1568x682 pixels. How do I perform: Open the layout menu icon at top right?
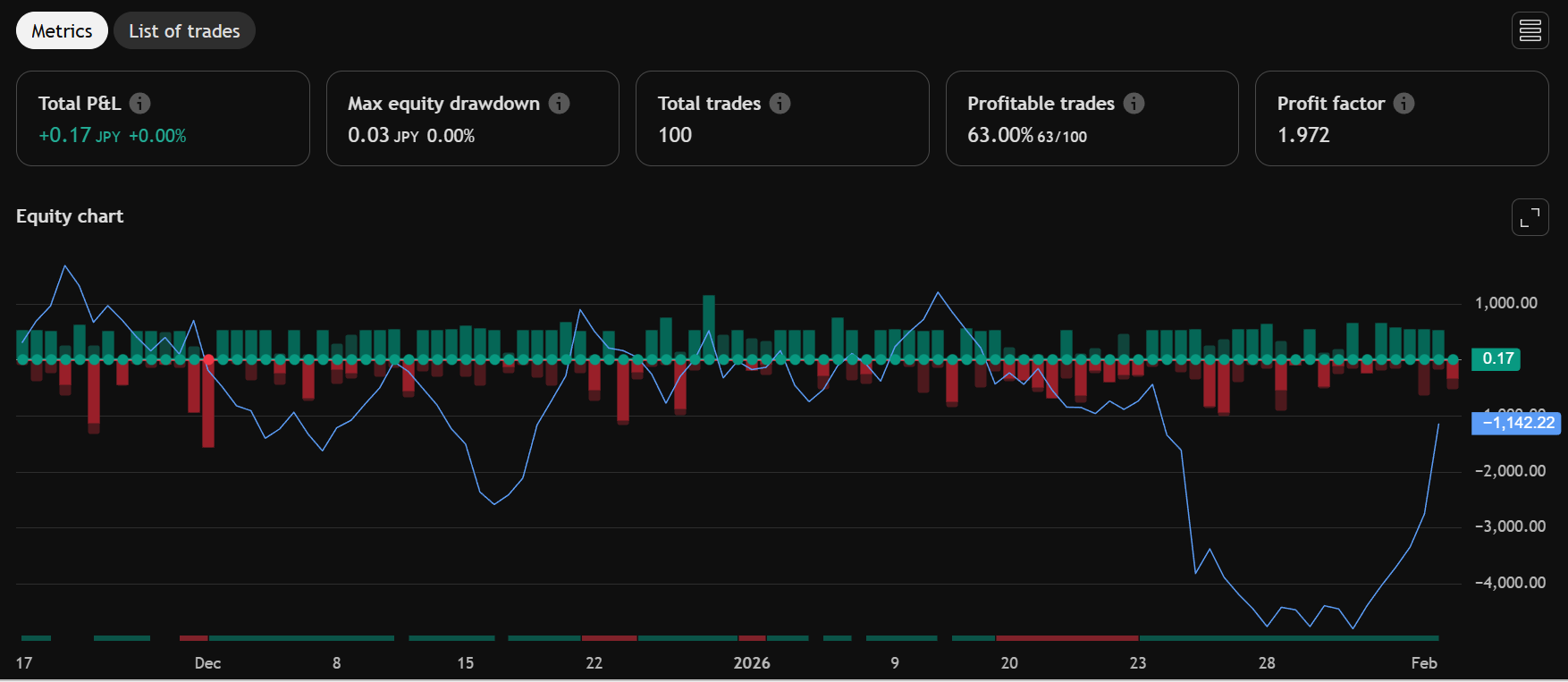tap(1530, 31)
